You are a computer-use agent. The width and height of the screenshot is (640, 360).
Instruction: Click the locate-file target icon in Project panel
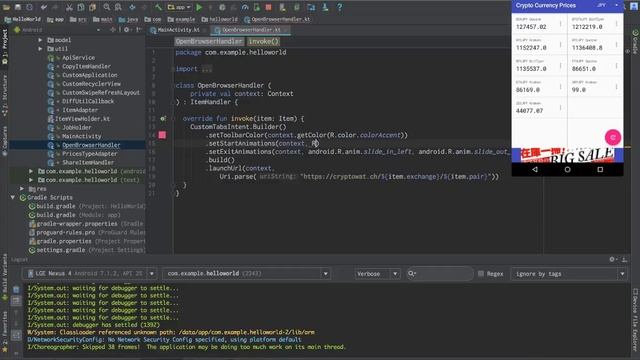[113, 30]
